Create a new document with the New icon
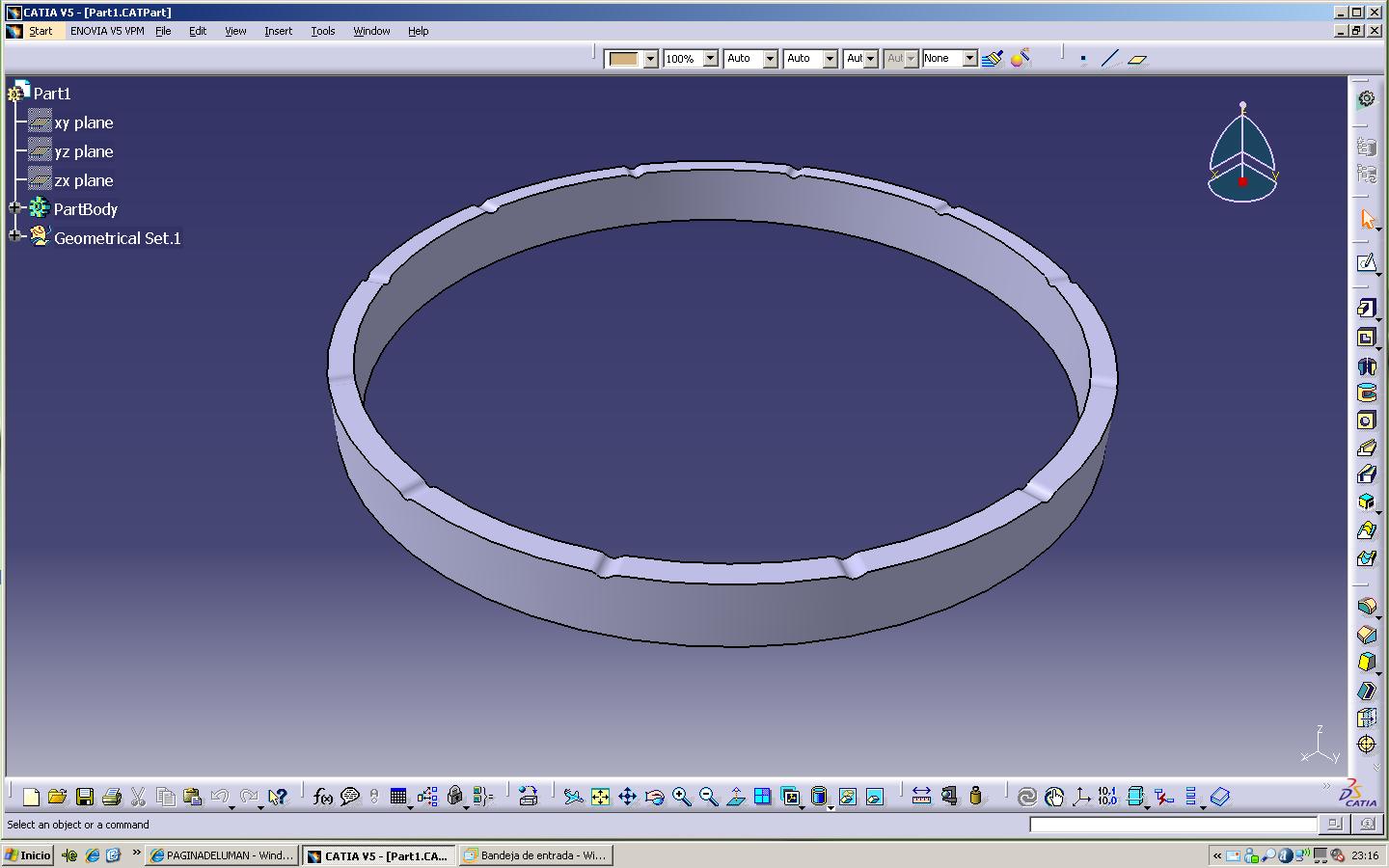Image resolution: width=1389 pixels, height=868 pixels. coord(31,797)
